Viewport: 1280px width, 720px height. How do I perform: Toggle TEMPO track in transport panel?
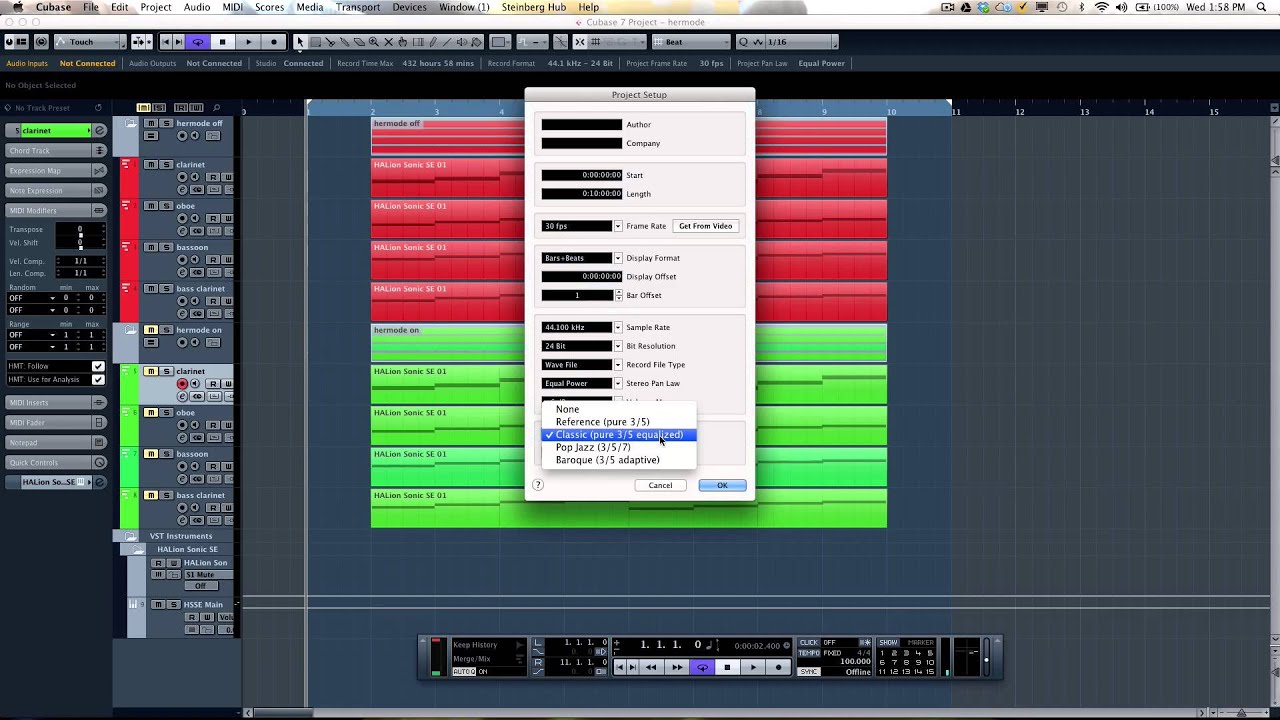(809, 653)
